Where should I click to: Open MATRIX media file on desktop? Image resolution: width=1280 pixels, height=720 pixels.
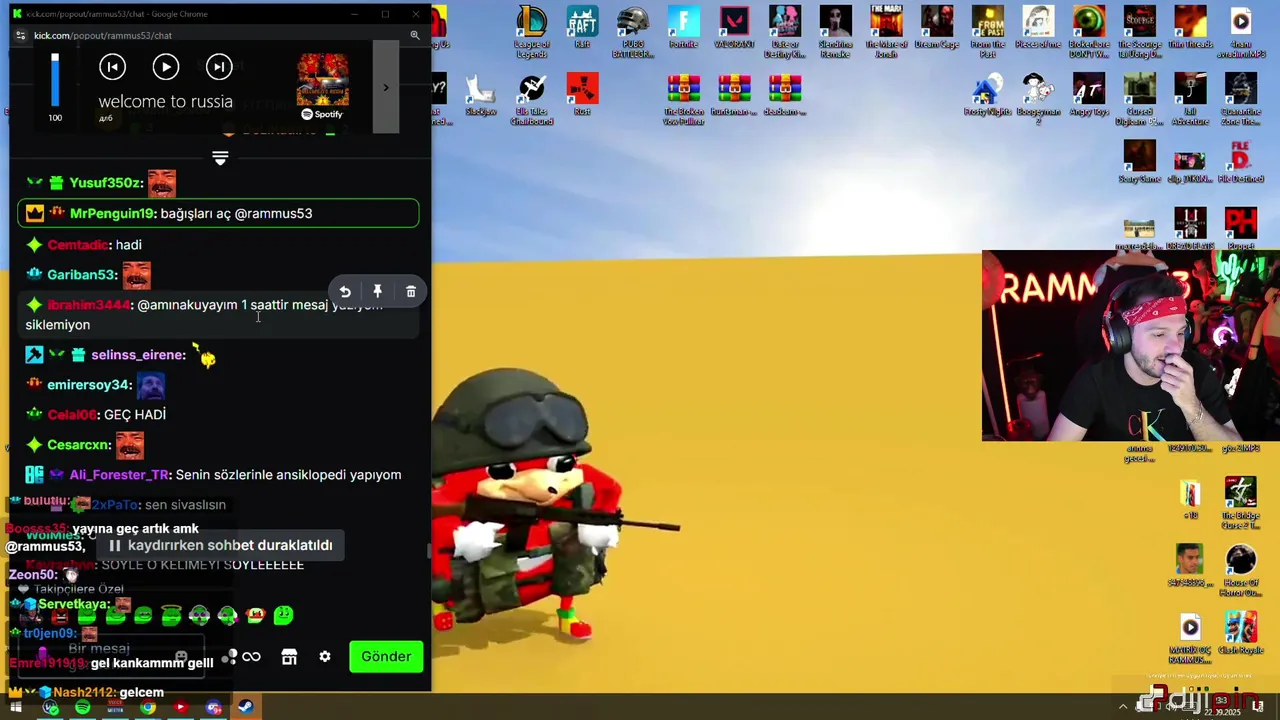tap(1190, 640)
